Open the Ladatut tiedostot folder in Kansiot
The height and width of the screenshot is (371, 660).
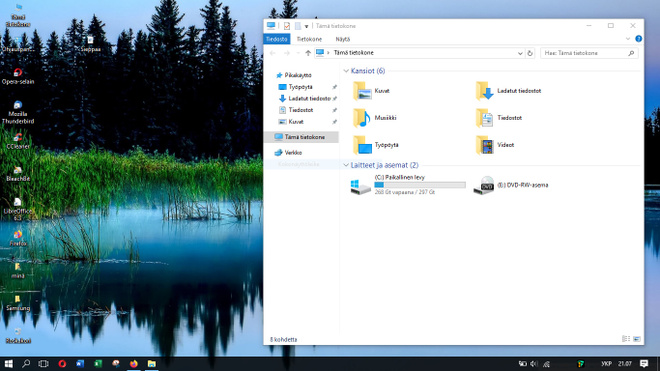tap(508, 91)
